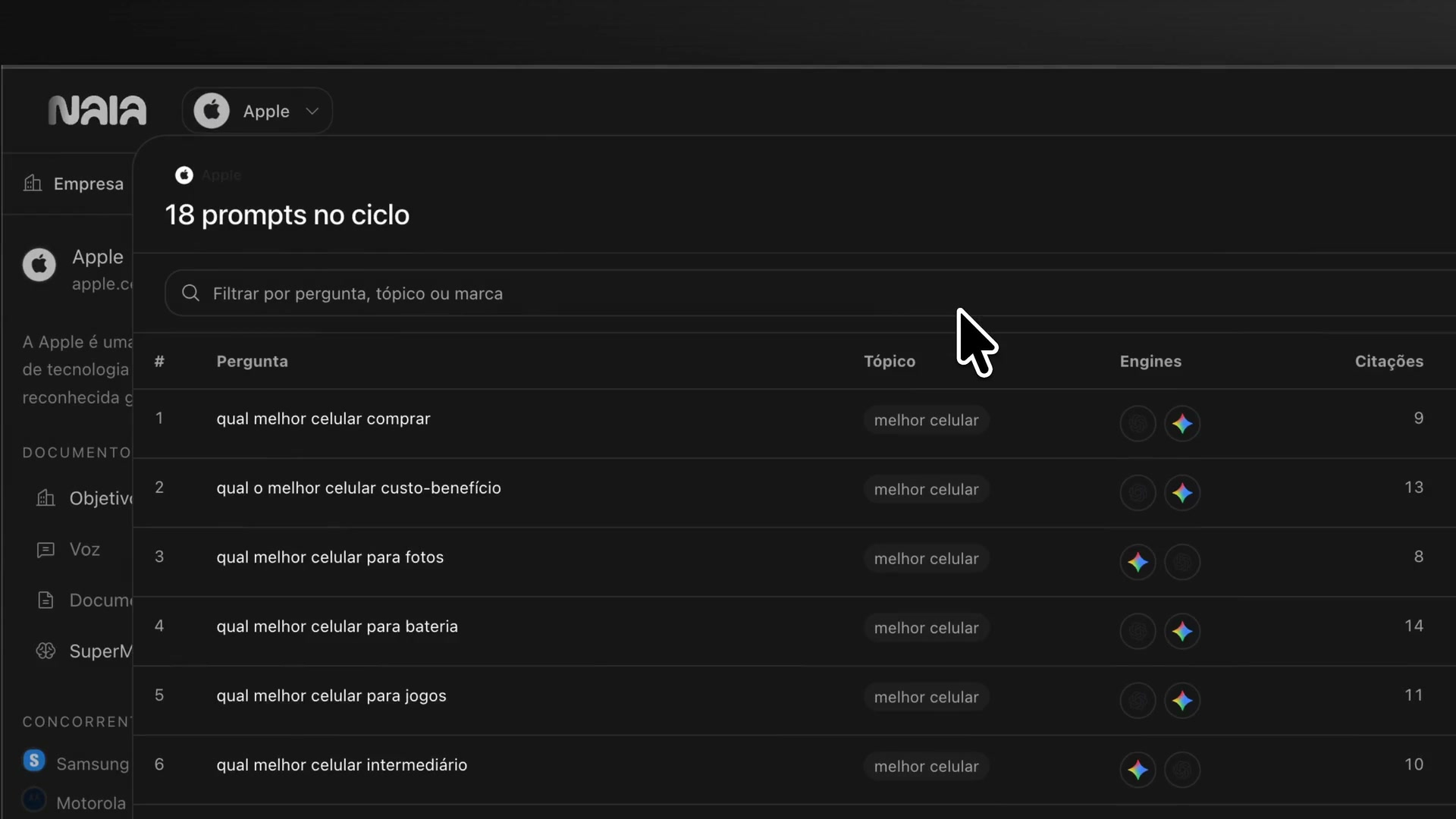Open the Apple brand selector dropdown
The width and height of the screenshot is (1456, 819).
(x=257, y=111)
